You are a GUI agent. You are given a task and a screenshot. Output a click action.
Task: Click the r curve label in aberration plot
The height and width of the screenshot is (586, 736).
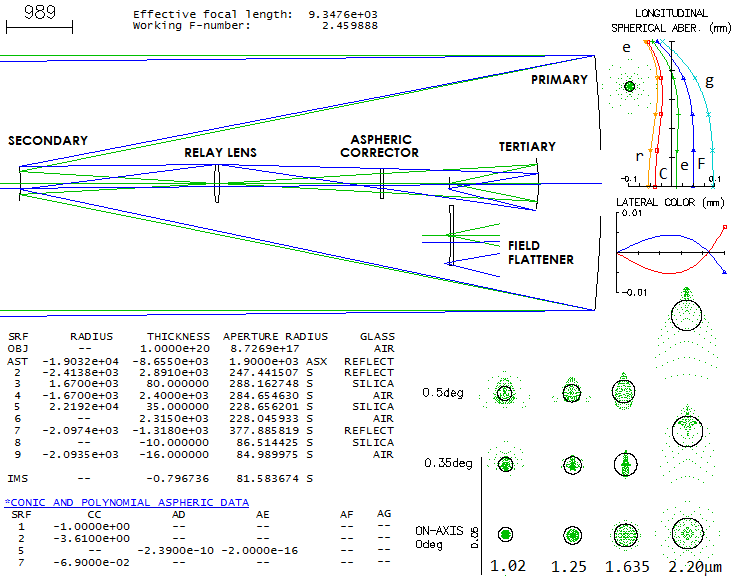639,157
